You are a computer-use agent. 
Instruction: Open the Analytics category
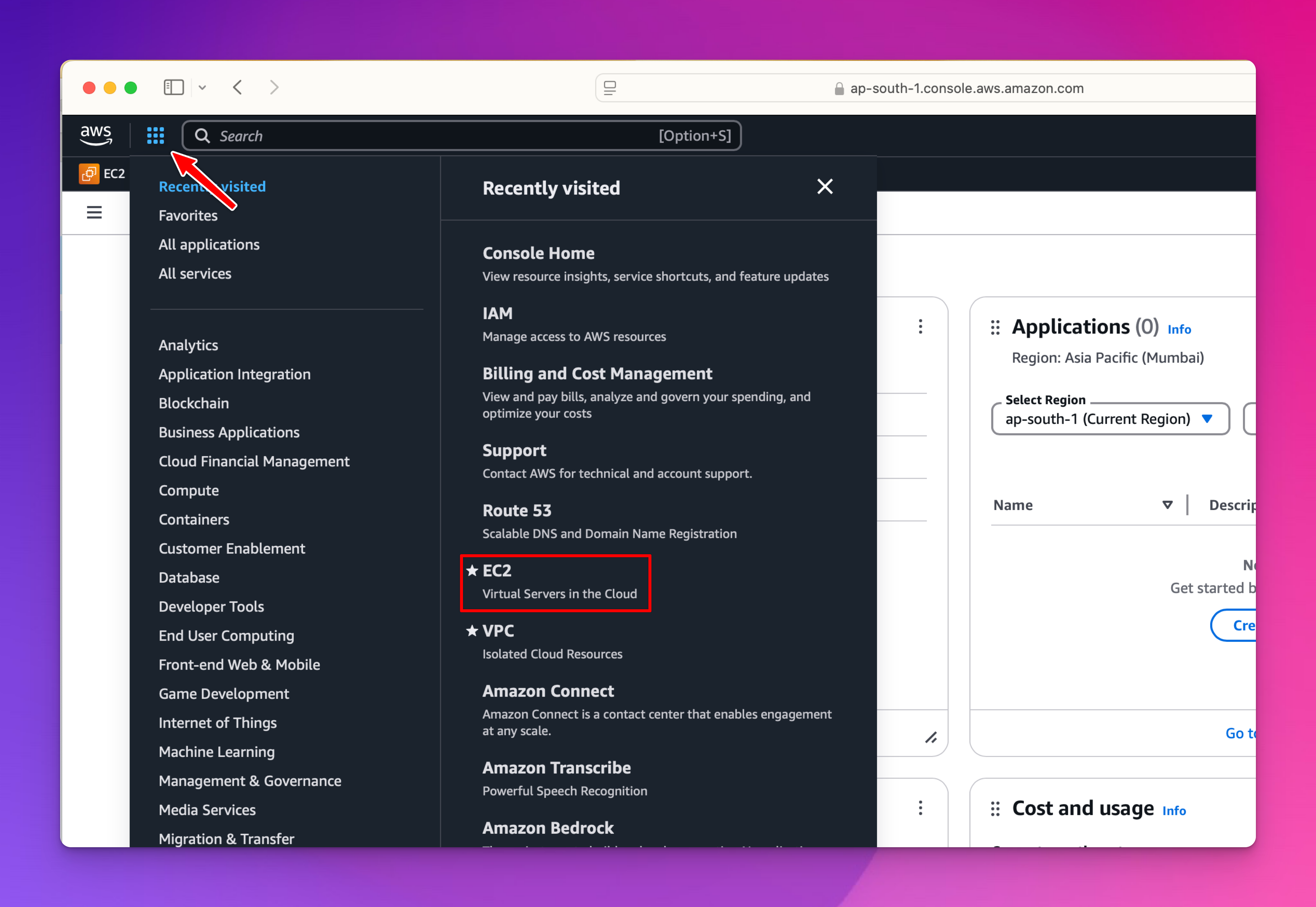(188, 345)
